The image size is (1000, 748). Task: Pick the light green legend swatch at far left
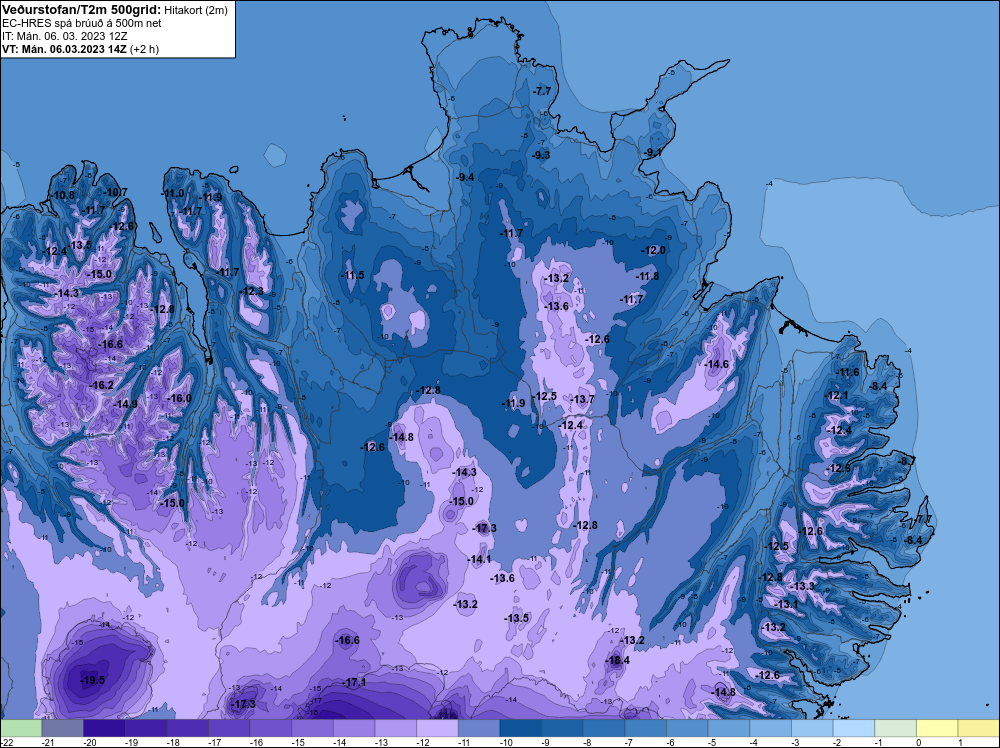(x=21, y=728)
